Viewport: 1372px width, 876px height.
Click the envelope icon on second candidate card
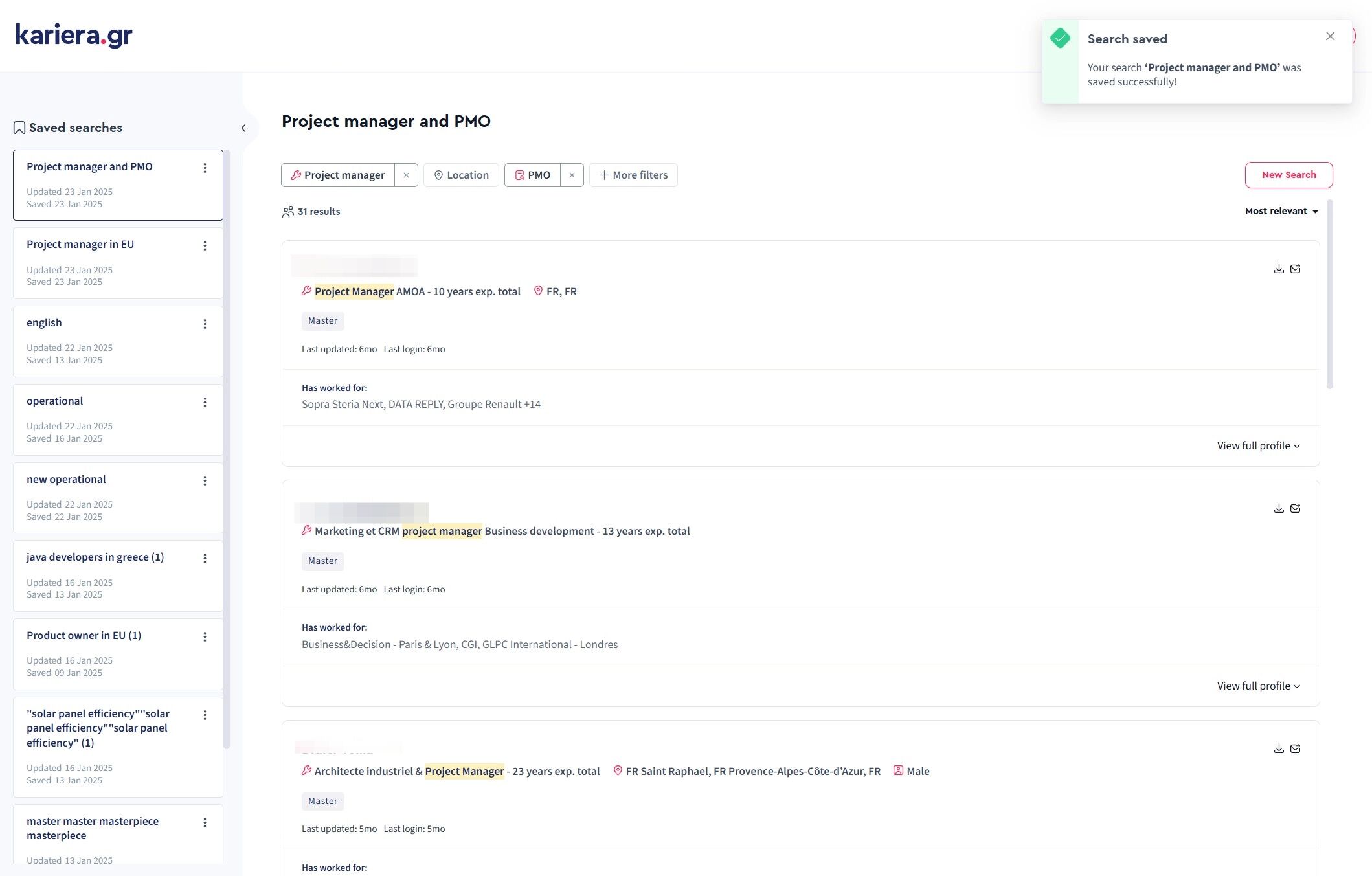point(1295,509)
